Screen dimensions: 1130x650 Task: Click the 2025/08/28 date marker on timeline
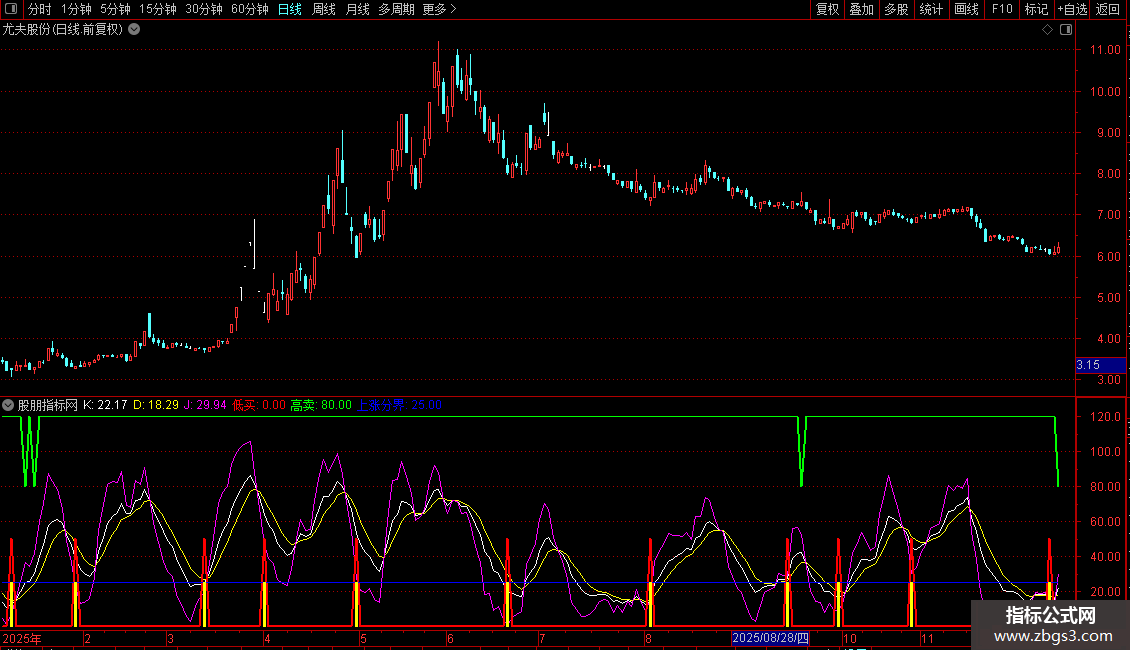point(769,638)
